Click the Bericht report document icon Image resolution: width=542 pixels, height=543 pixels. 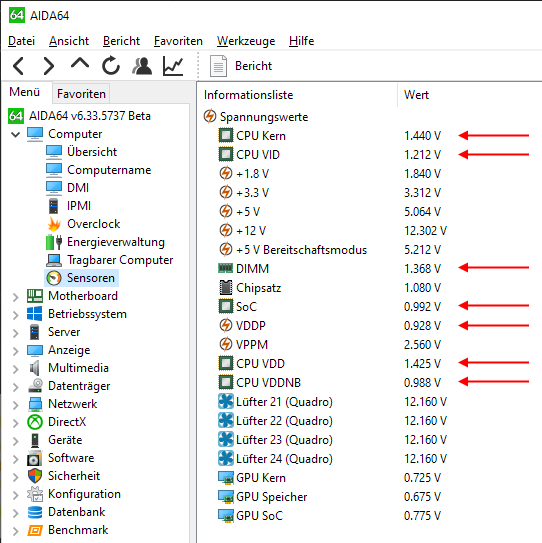pos(218,66)
